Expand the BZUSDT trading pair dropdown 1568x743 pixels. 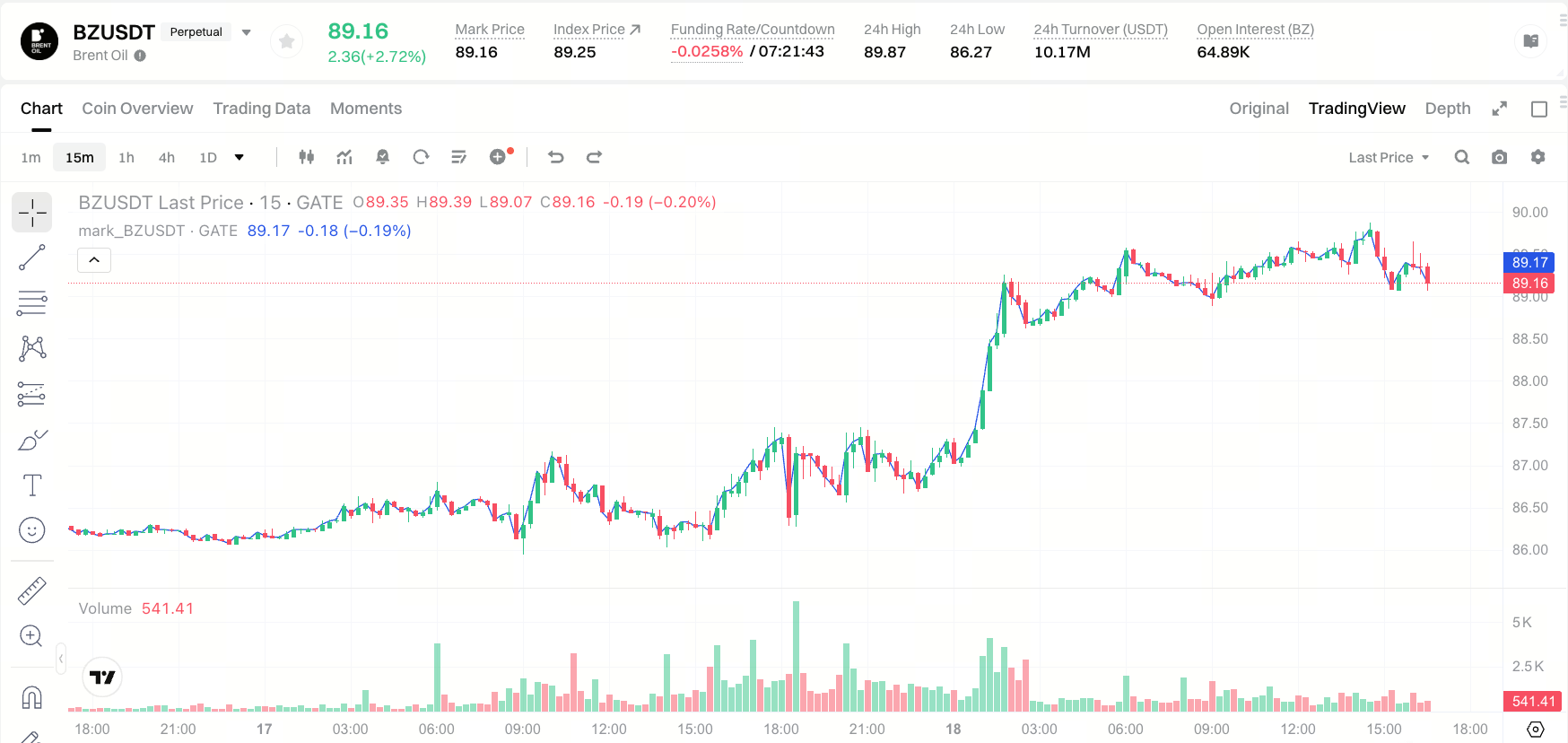pos(247,32)
